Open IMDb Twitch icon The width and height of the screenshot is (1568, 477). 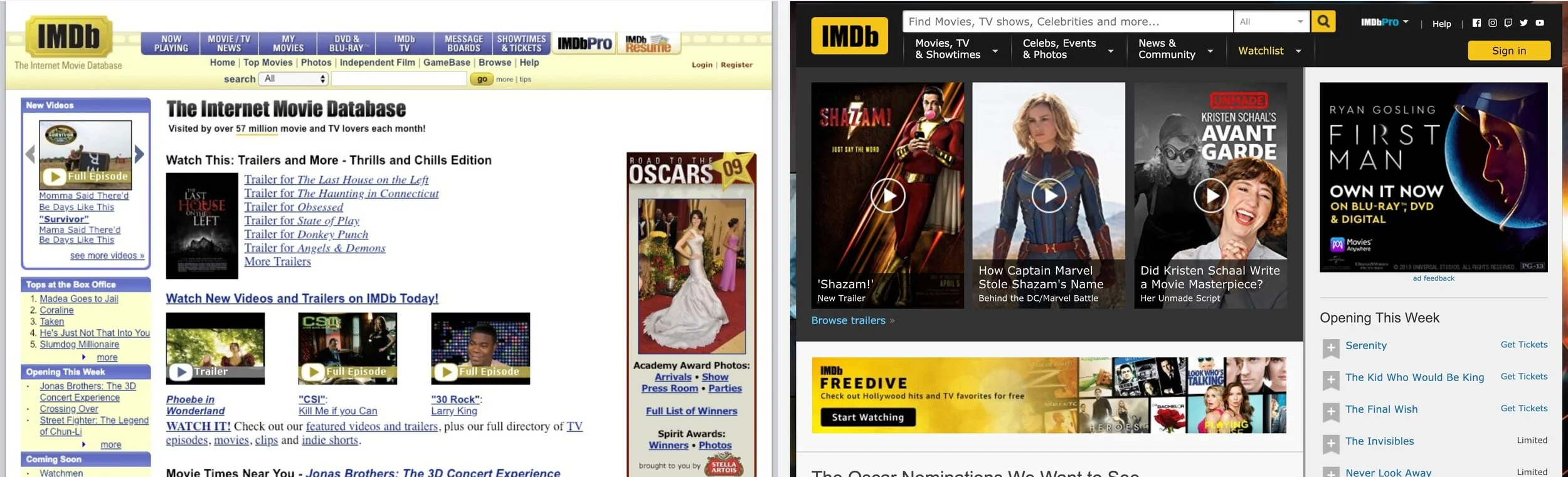1508,23
